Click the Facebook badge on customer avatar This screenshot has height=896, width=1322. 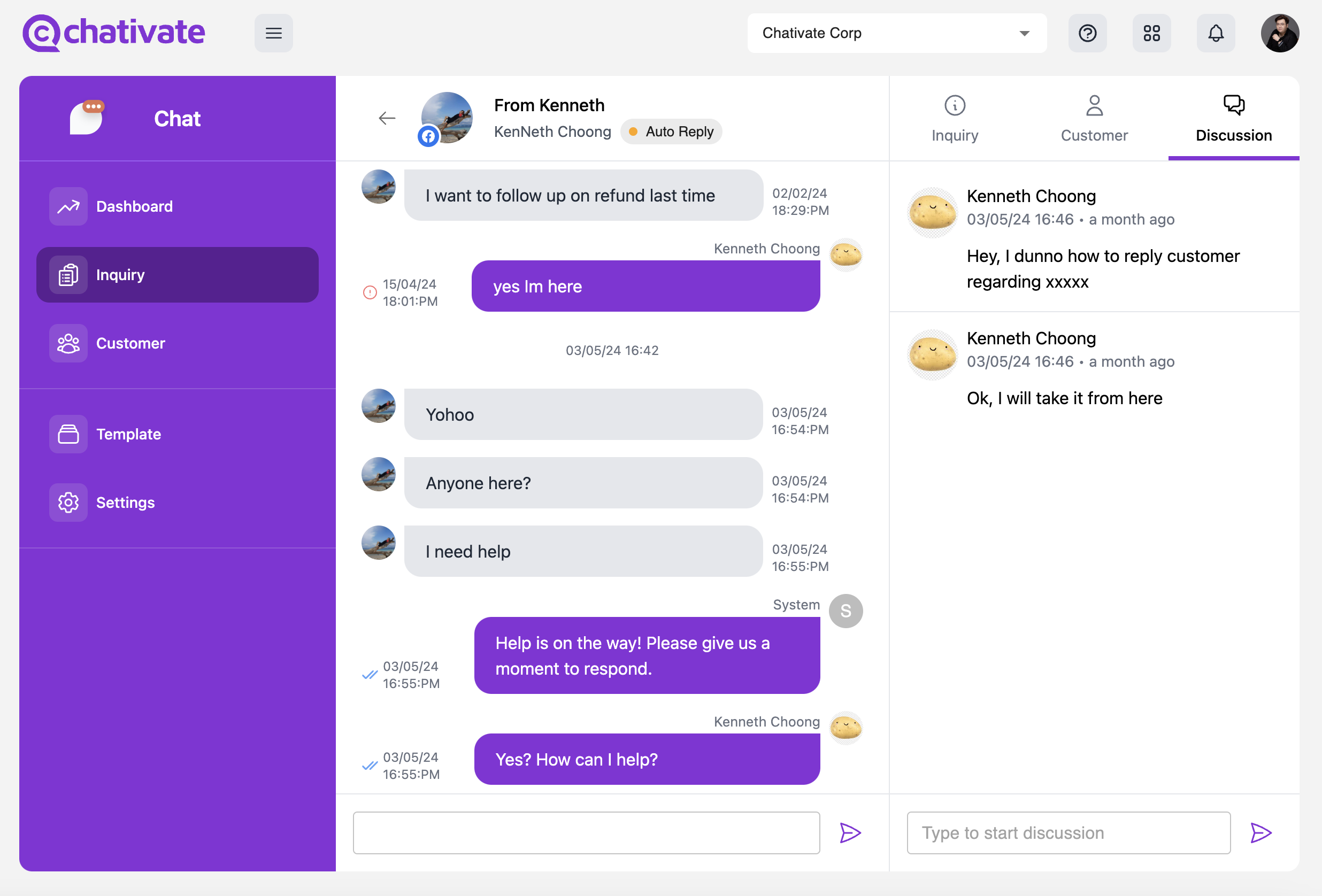428,136
